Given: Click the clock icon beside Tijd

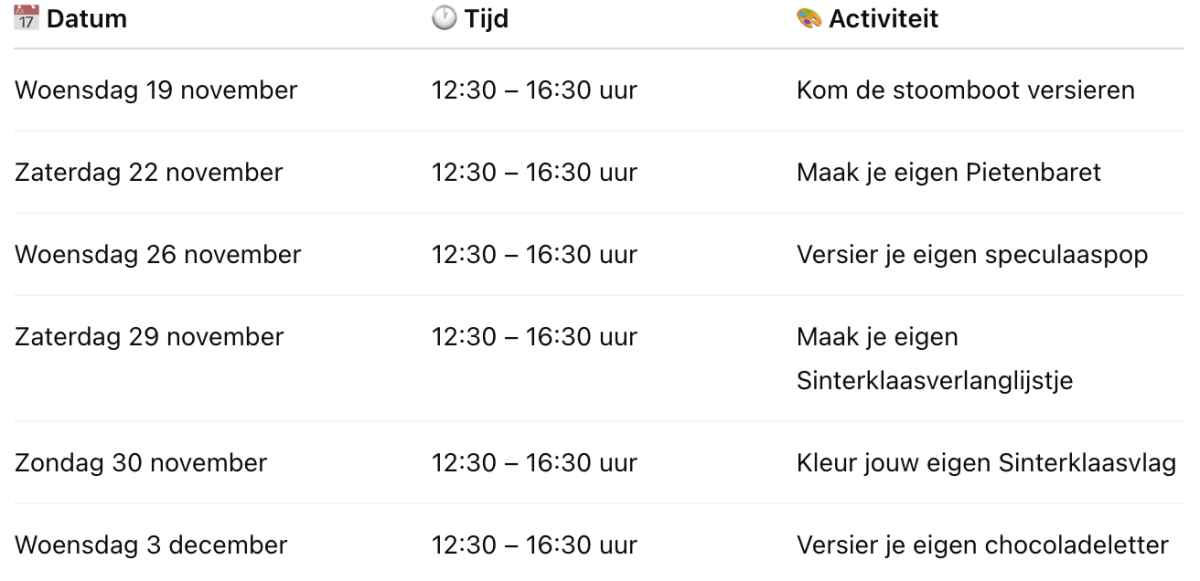Looking at the screenshot, I should click(x=443, y=20).
